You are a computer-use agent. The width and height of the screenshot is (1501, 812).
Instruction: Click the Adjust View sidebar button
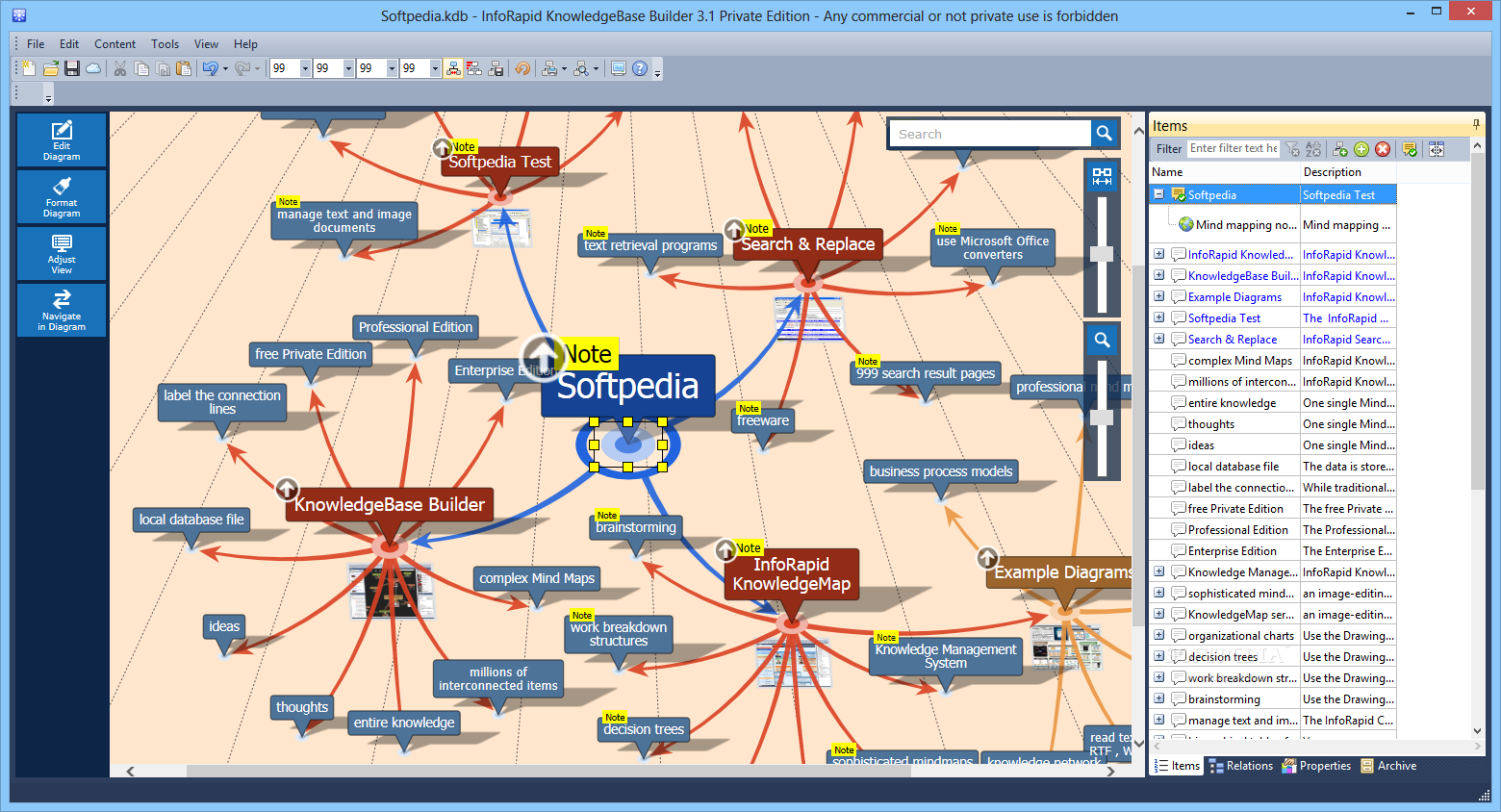click(x=62, y=253)
